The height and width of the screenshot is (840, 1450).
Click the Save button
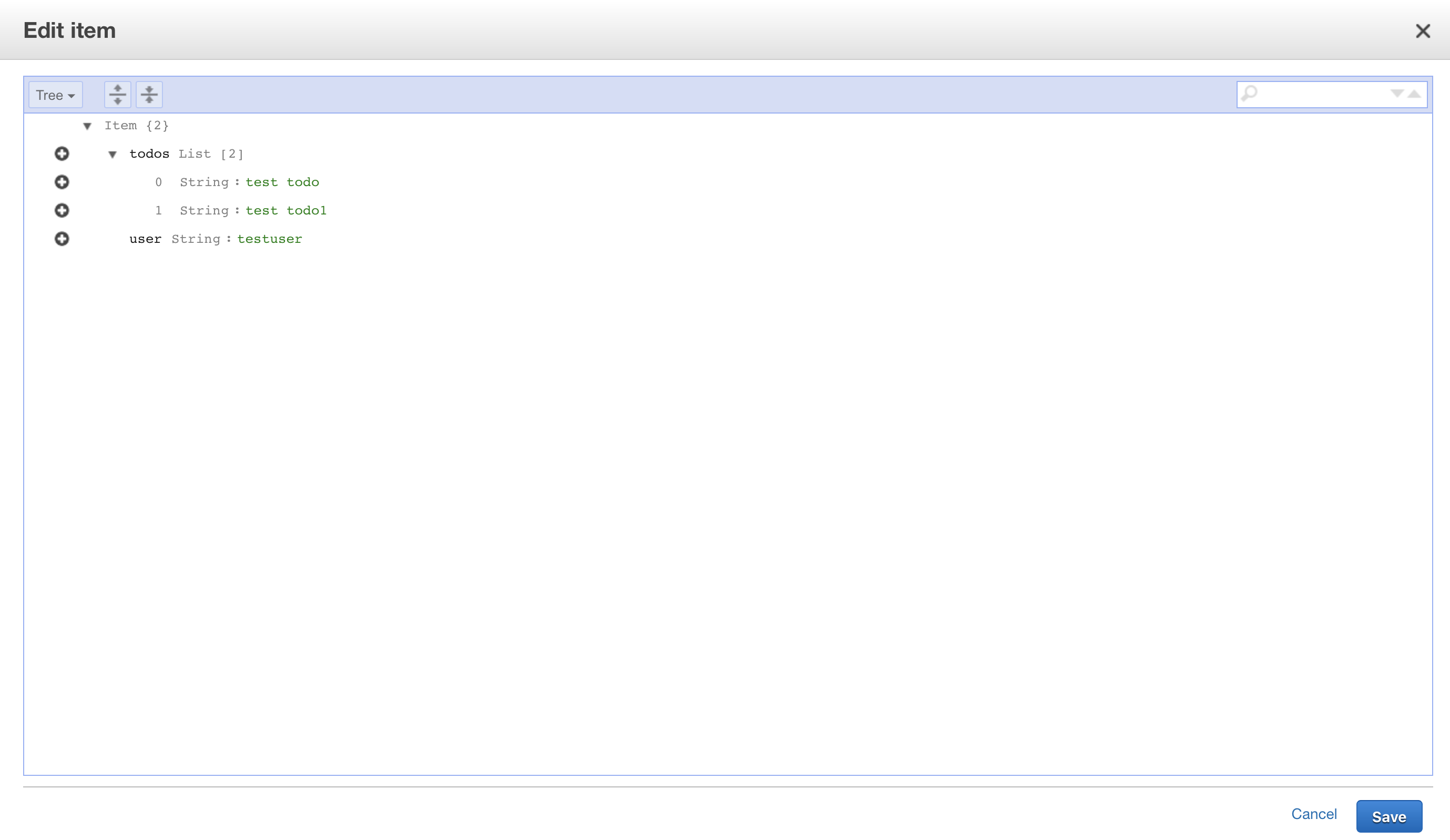[x=1389, y=815]
